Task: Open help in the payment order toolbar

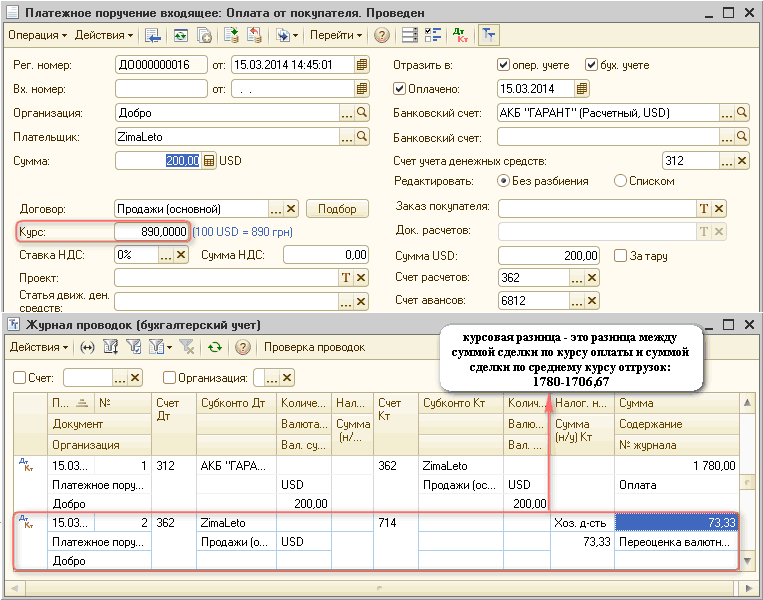Action: point(382,35)
